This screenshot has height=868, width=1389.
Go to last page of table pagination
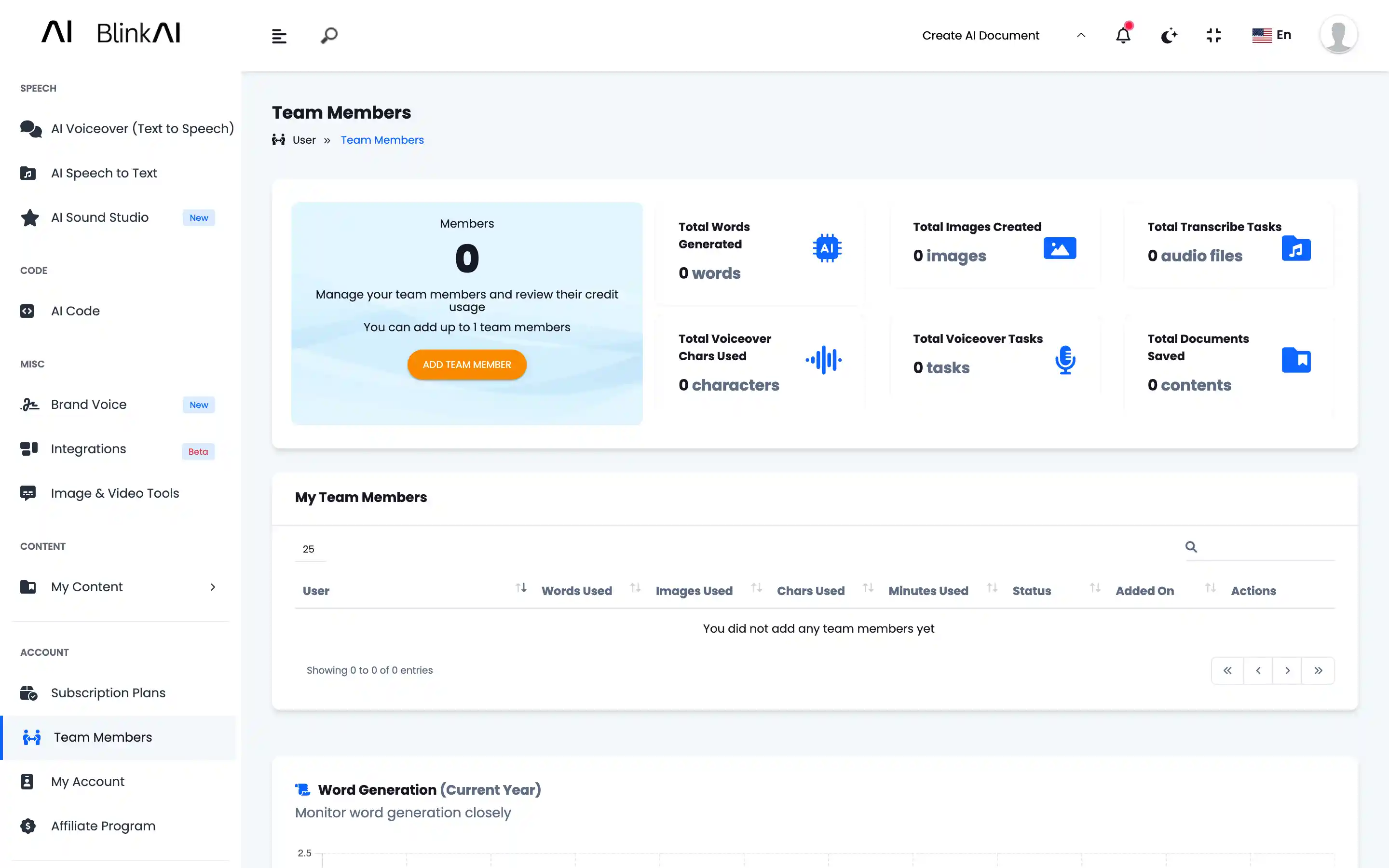[1318, 670]
